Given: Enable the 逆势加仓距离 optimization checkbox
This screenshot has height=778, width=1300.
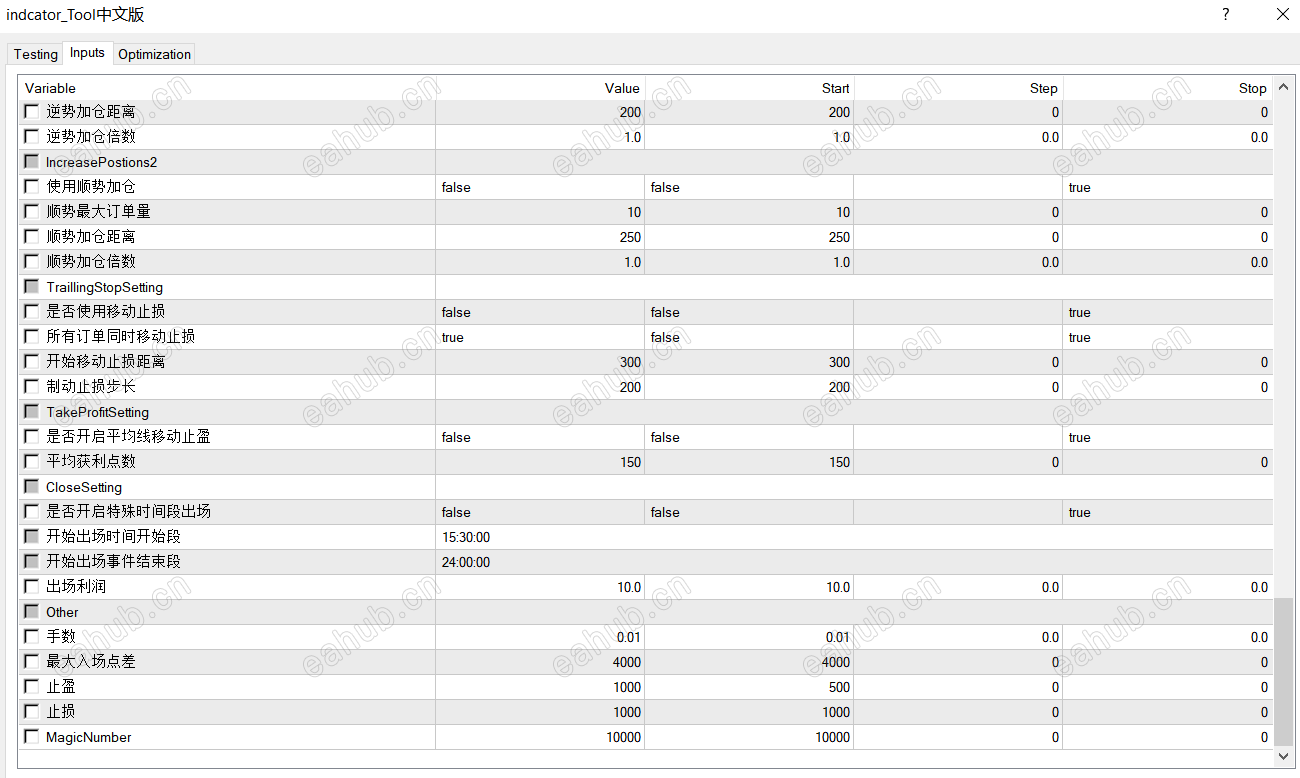Looking at the screenshot, I should pos(32,112).
